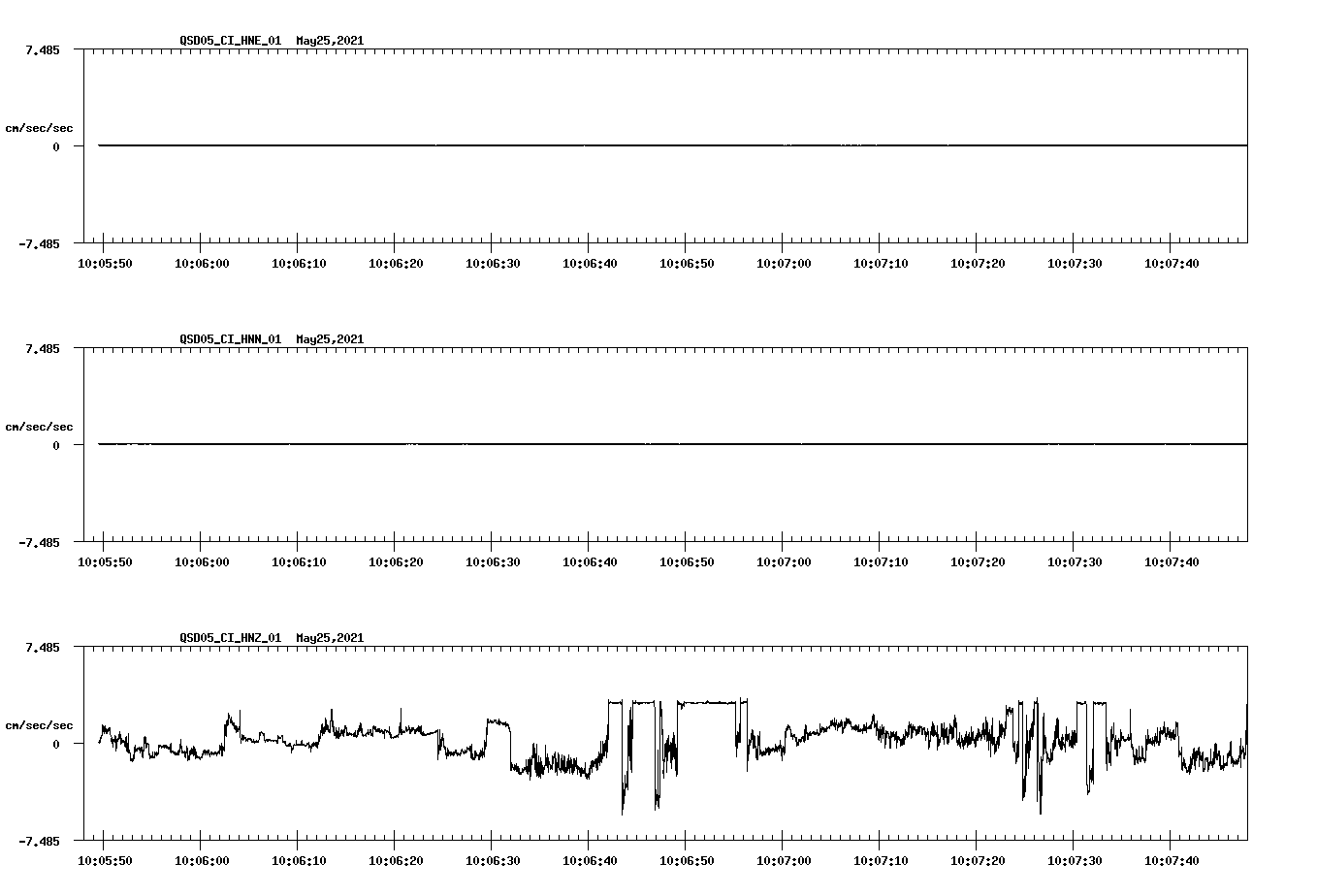Click the flat HNE waveform trace
This screenshot has height=896, width=1317.
582,145
